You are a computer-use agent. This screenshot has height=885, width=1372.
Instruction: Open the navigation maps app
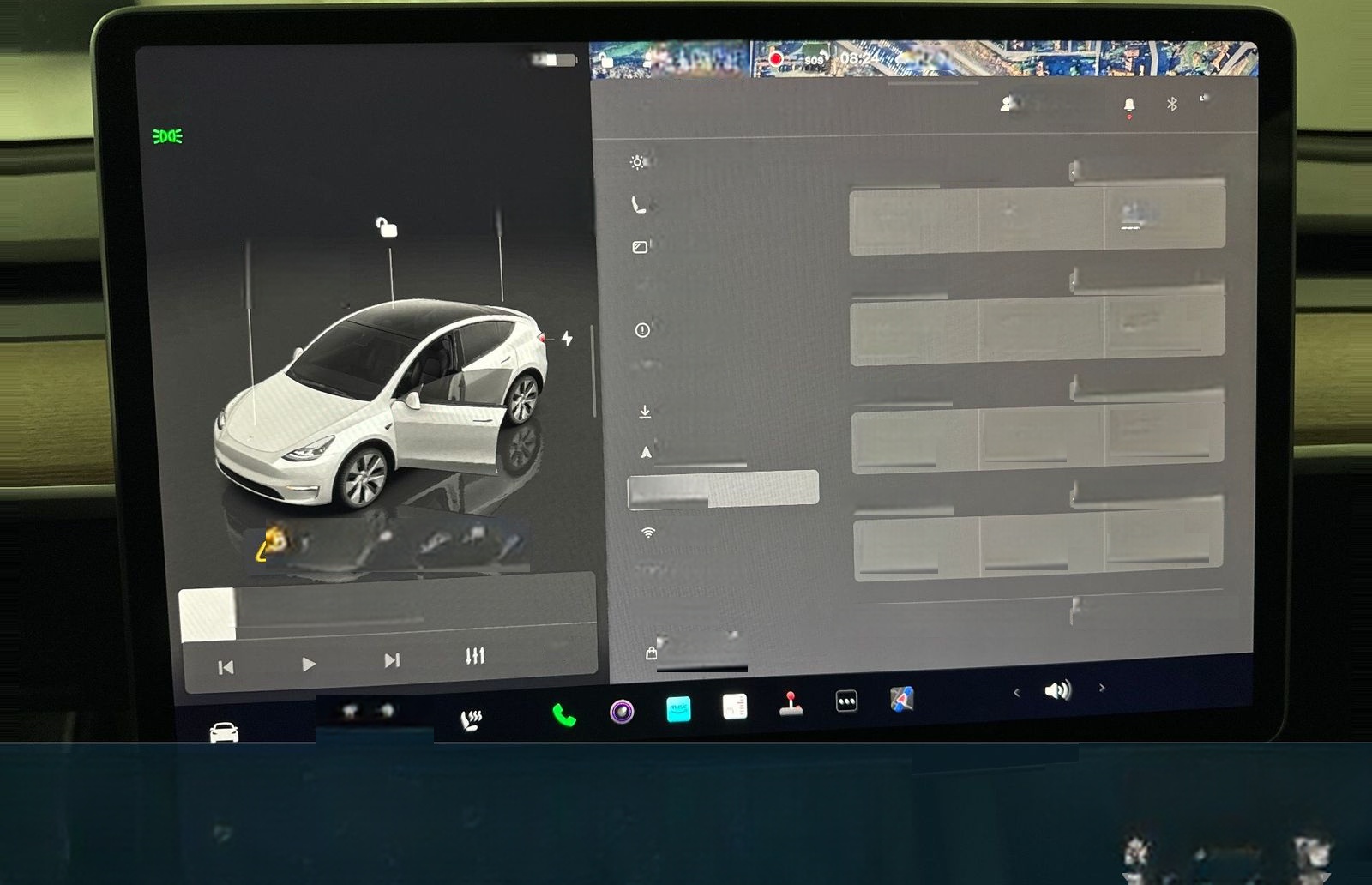coord(901,699)
